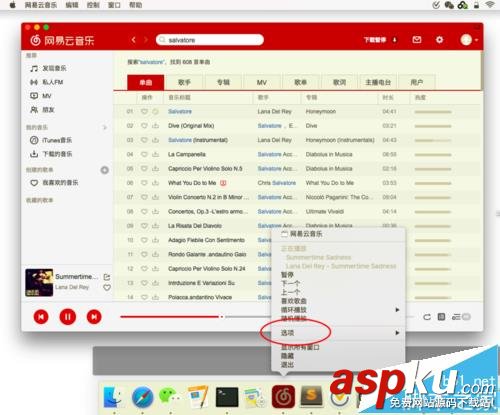The width and height of the screenshot is (500, 415).
Task: Open the mail messages icon
Action: (417, 40)
